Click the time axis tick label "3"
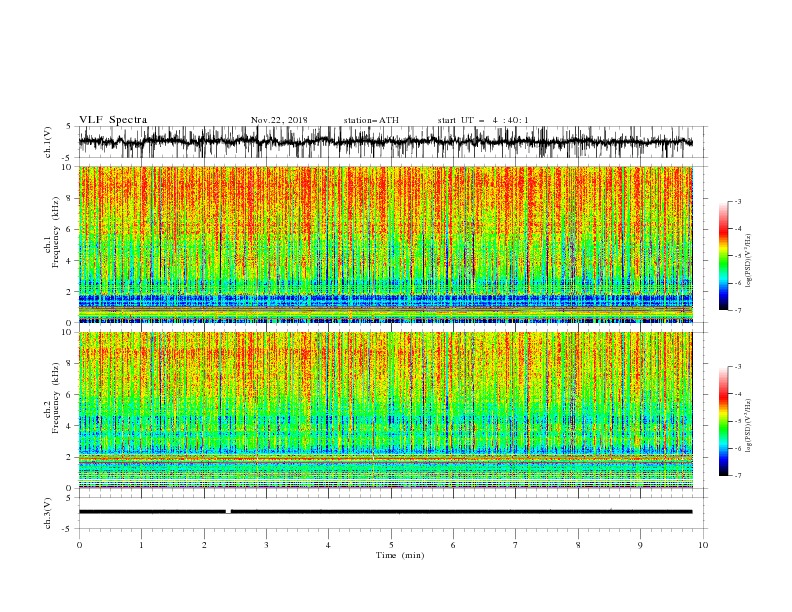This screenshot has width=792, height=612. pos(266,545)
